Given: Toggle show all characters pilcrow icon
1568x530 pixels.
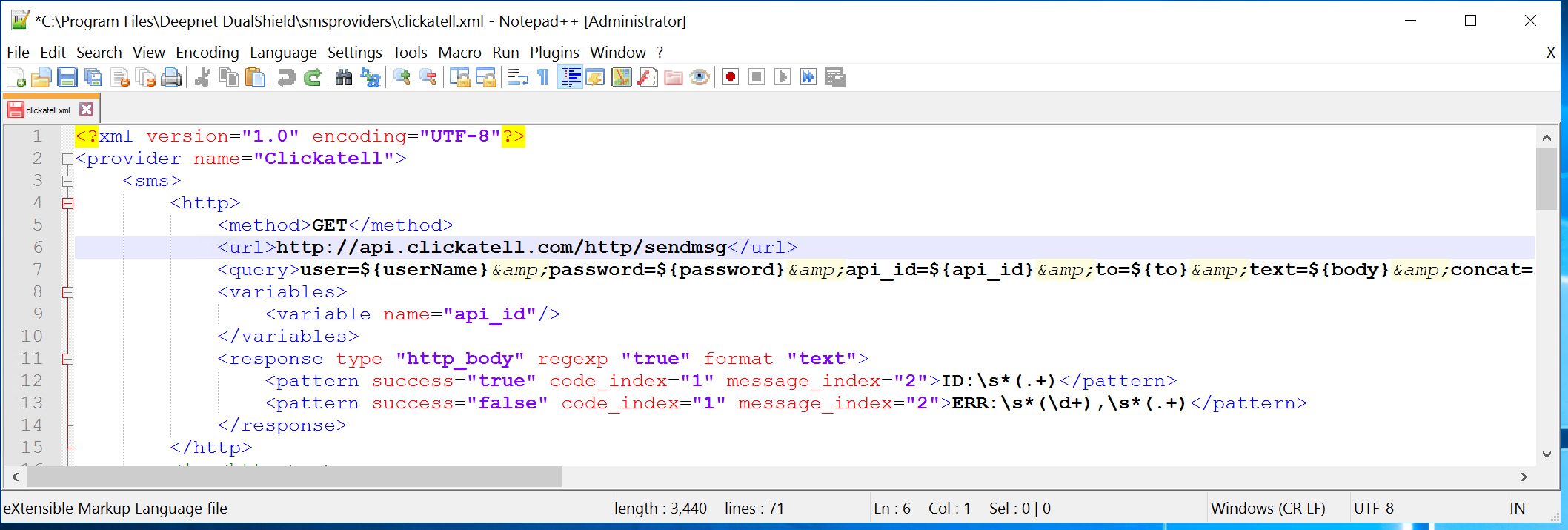Looking at the screenshot, I should click(x=543, y=77).
